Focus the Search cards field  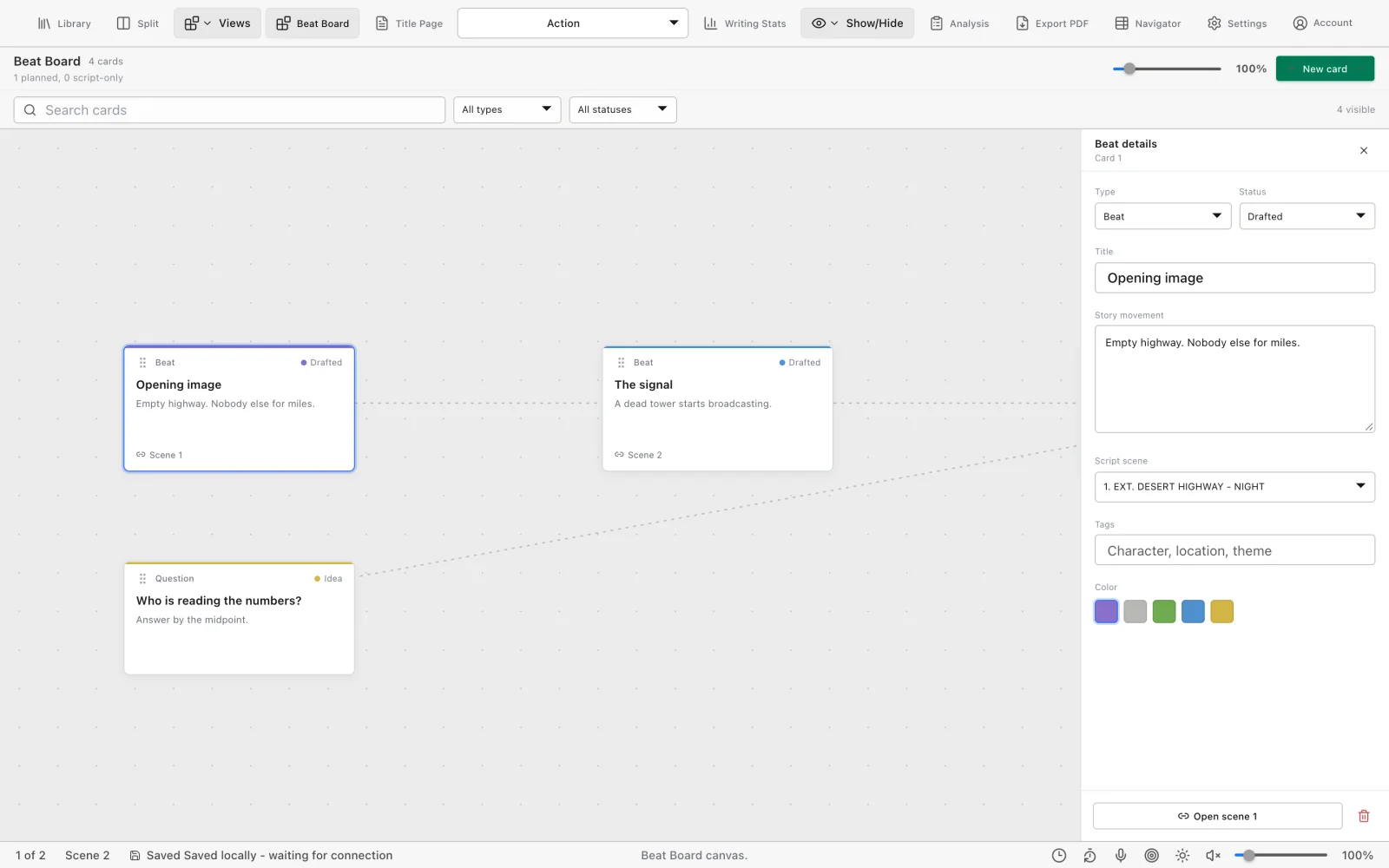(229, 110)
